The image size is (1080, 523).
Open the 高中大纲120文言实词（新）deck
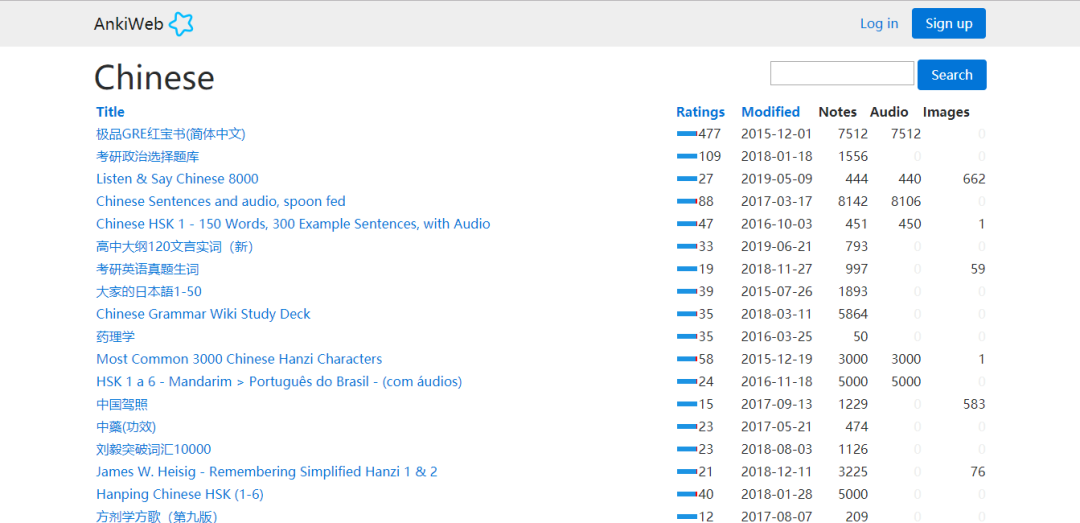(174, 247)
